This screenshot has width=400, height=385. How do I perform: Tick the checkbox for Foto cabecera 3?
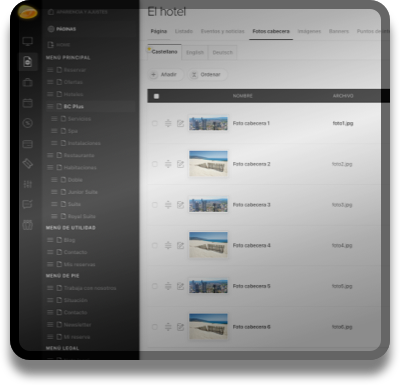pyautogui.click(x=155, y=205)
